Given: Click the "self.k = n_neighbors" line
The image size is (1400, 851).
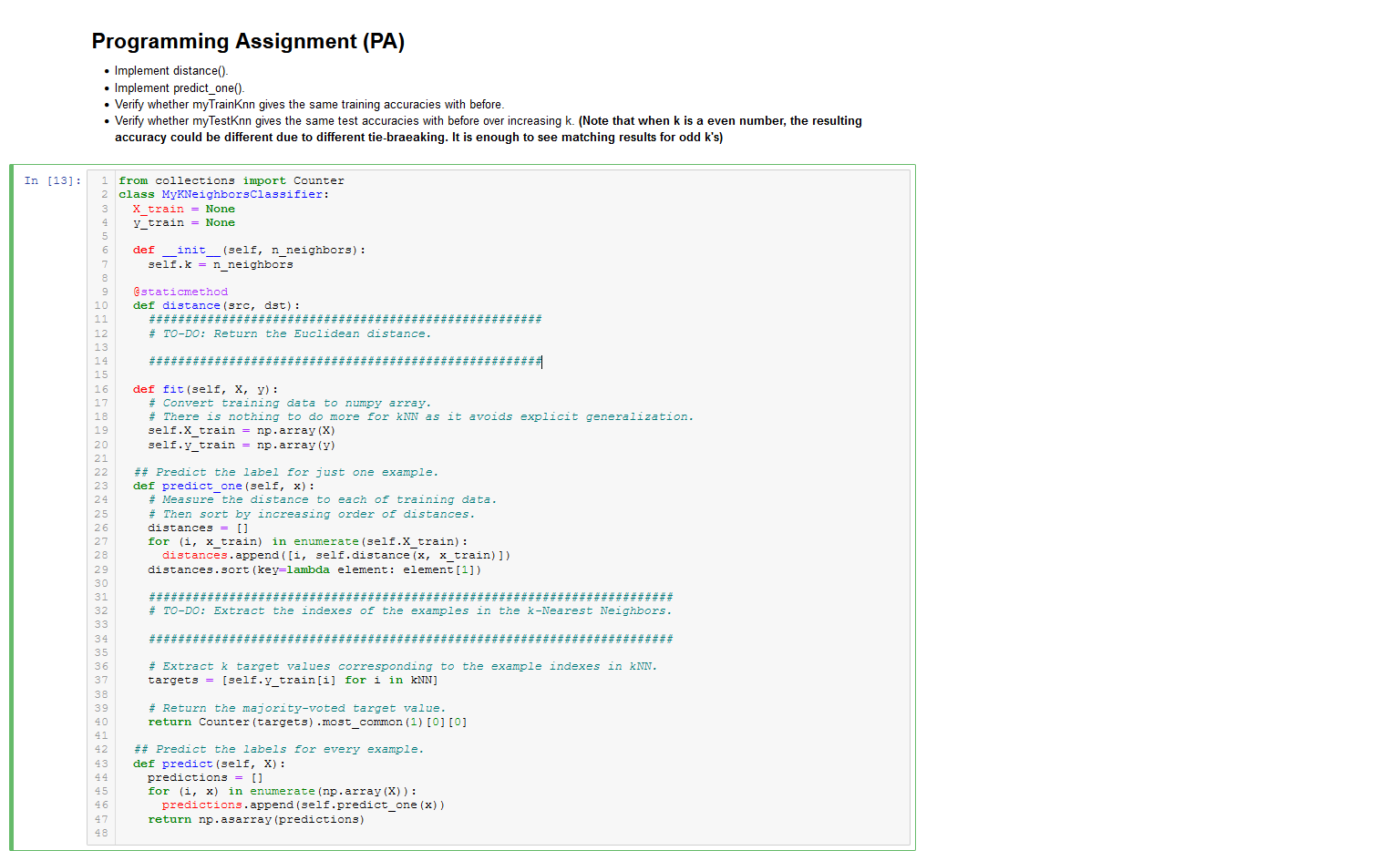Looking at the screenshot, I should tap(220, 263).
